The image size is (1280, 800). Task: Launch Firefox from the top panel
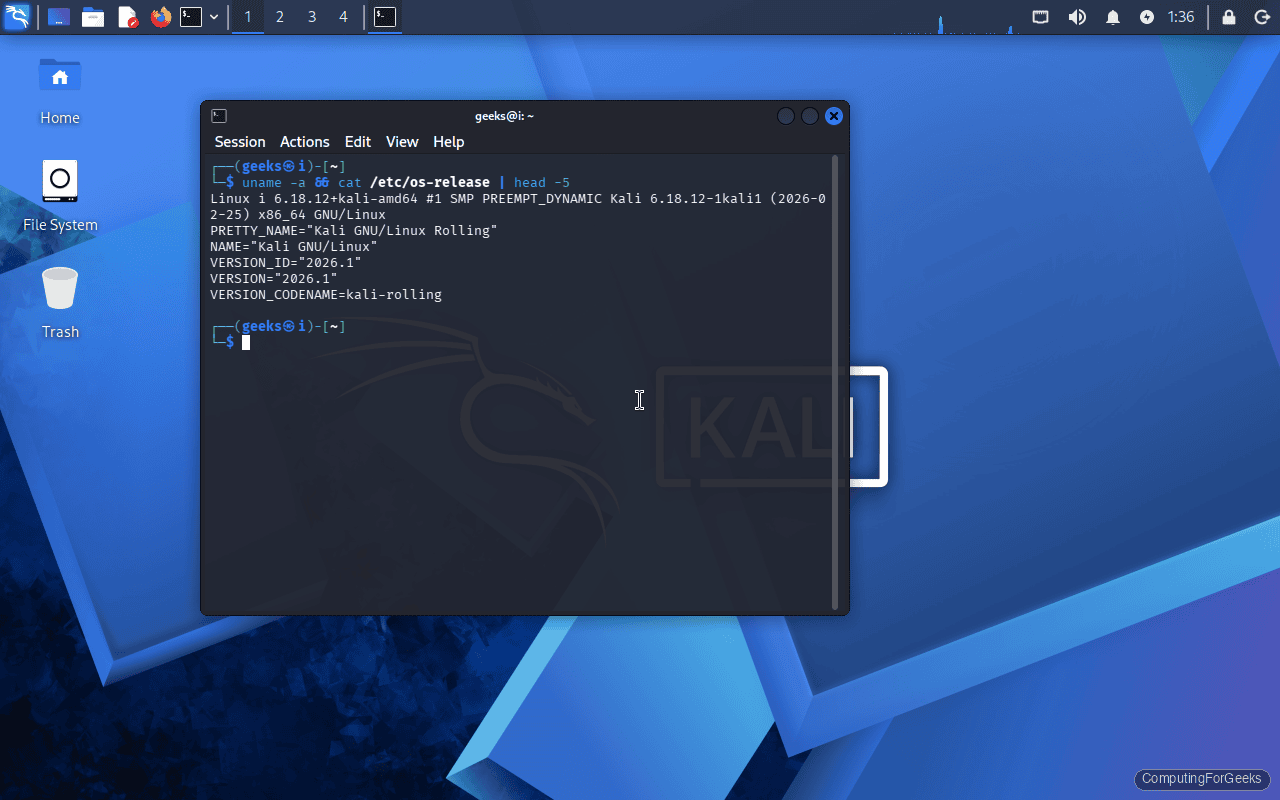pos(160,17)
